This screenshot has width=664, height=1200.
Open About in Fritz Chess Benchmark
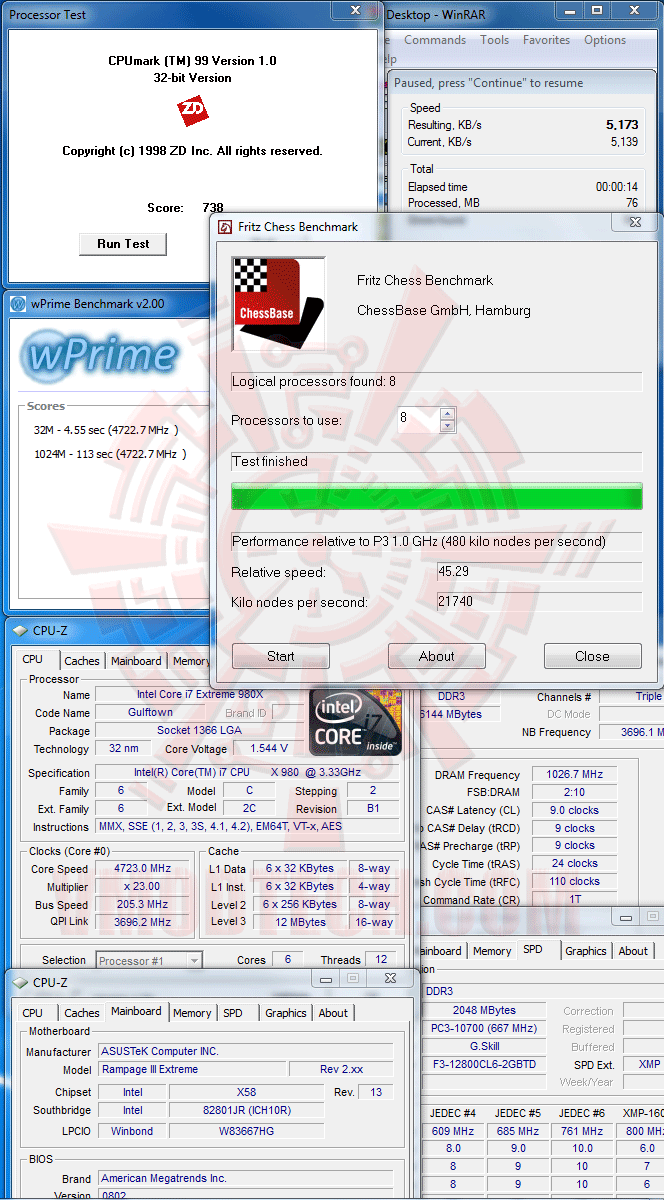[x=437, y=656]
